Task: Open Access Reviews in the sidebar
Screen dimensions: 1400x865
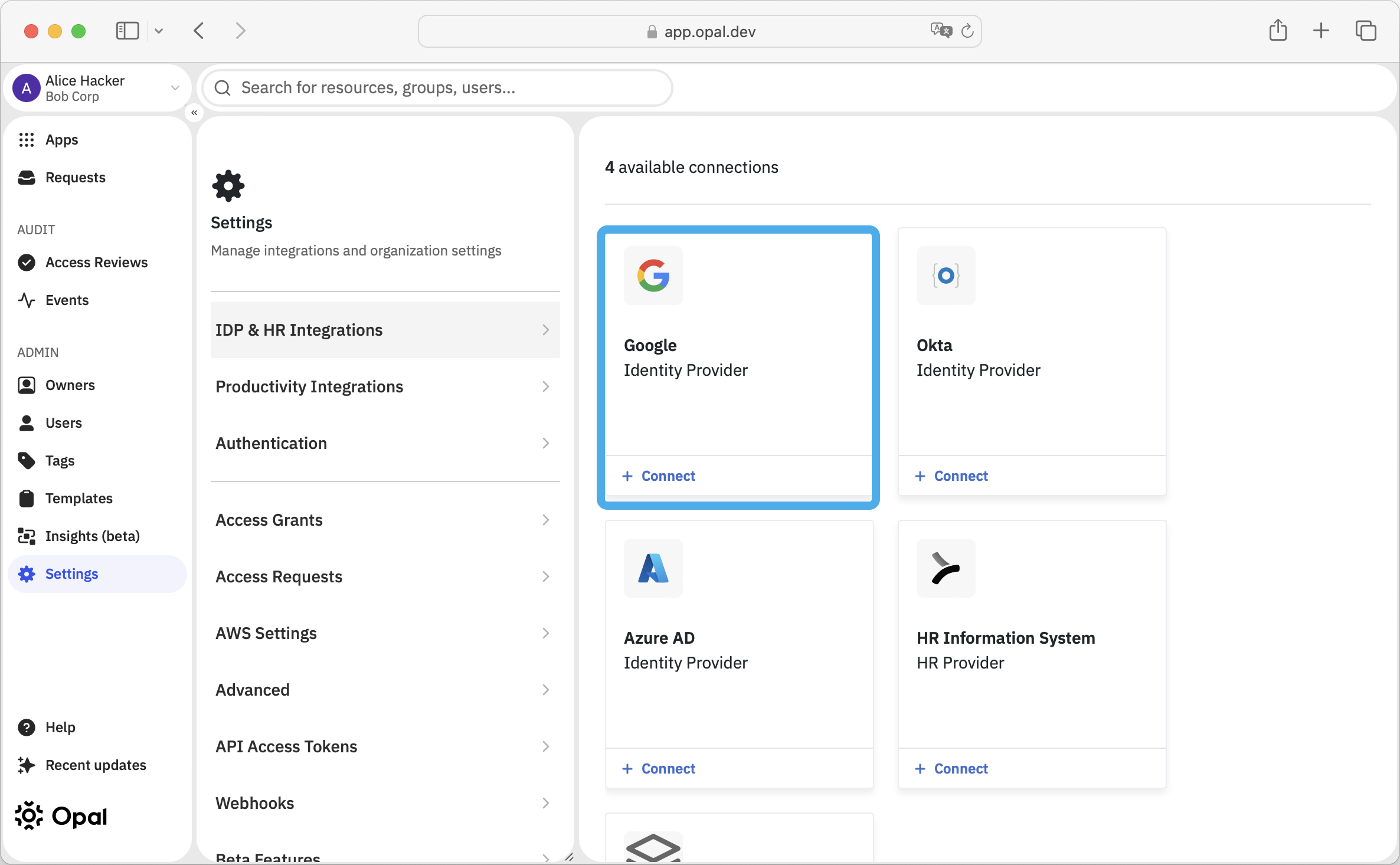Action: click(97, 263)
